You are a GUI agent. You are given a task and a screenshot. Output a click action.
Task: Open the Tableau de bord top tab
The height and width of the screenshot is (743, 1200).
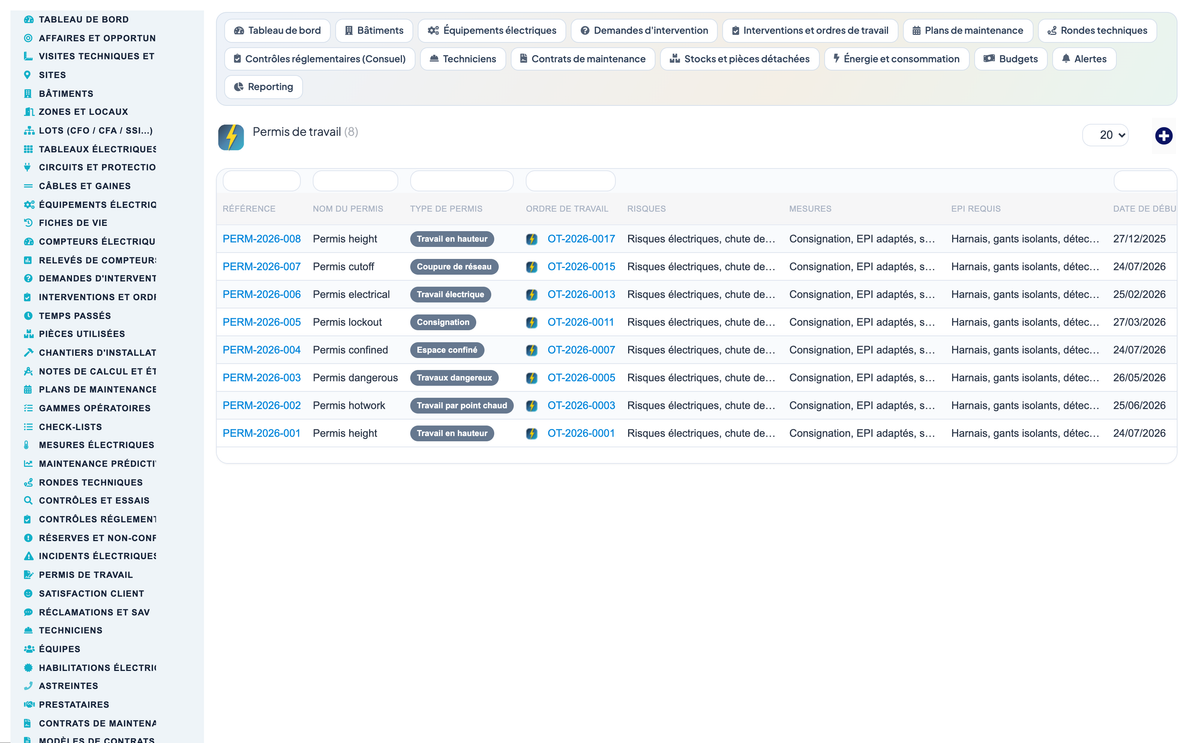coord(277,31)
